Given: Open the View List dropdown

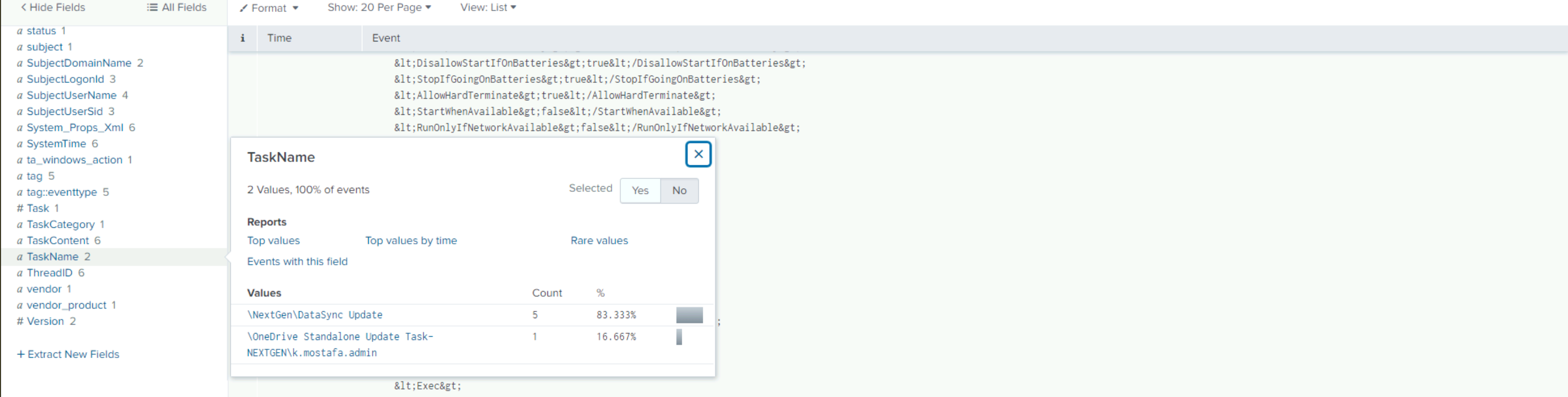Looking at the screenshot, I should coord(488,7).
